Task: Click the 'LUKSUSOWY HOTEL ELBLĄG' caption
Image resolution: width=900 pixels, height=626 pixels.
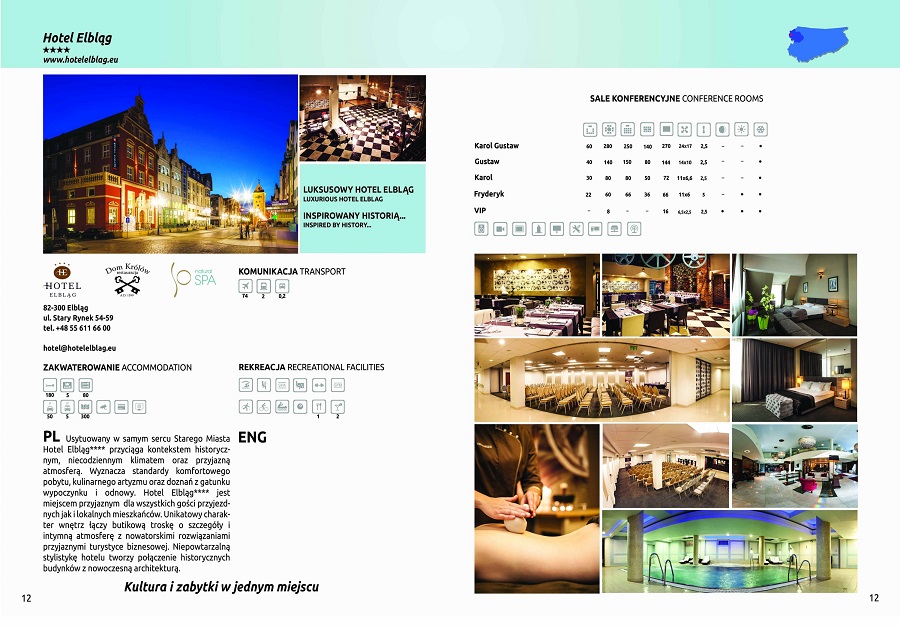Action: click(358, 189)
